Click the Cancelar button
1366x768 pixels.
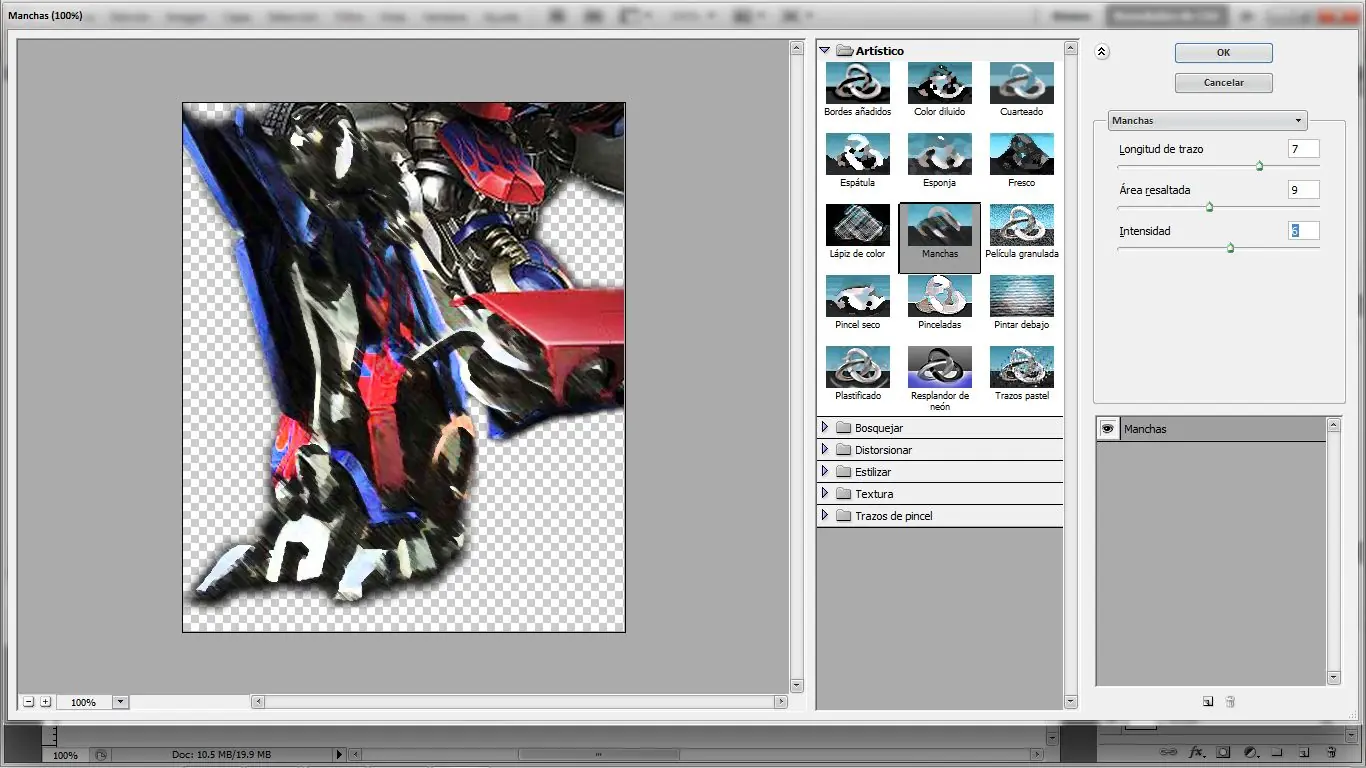click(x=1223, y=83)
